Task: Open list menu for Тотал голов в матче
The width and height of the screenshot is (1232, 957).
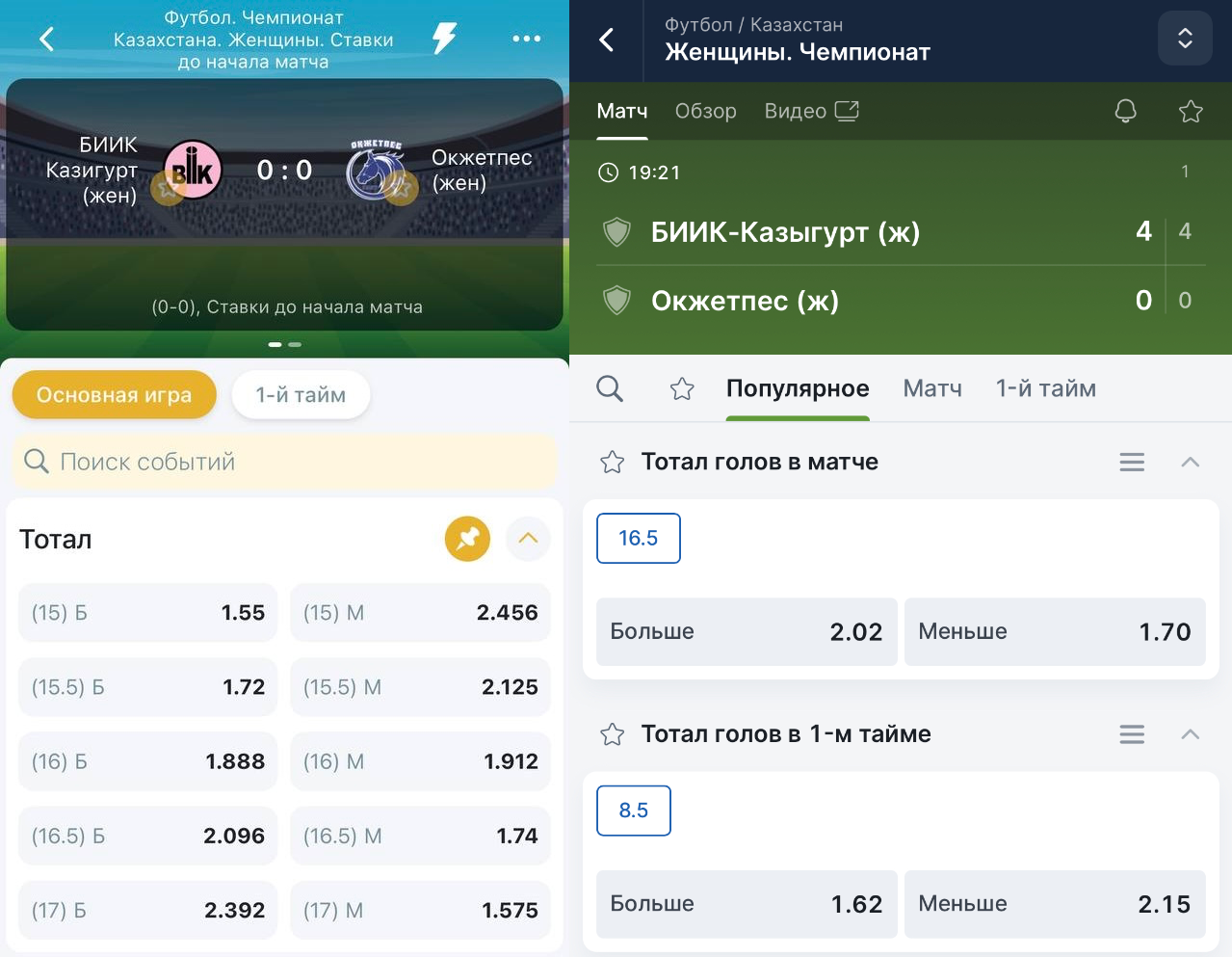Action: (x=1132, y=463)
